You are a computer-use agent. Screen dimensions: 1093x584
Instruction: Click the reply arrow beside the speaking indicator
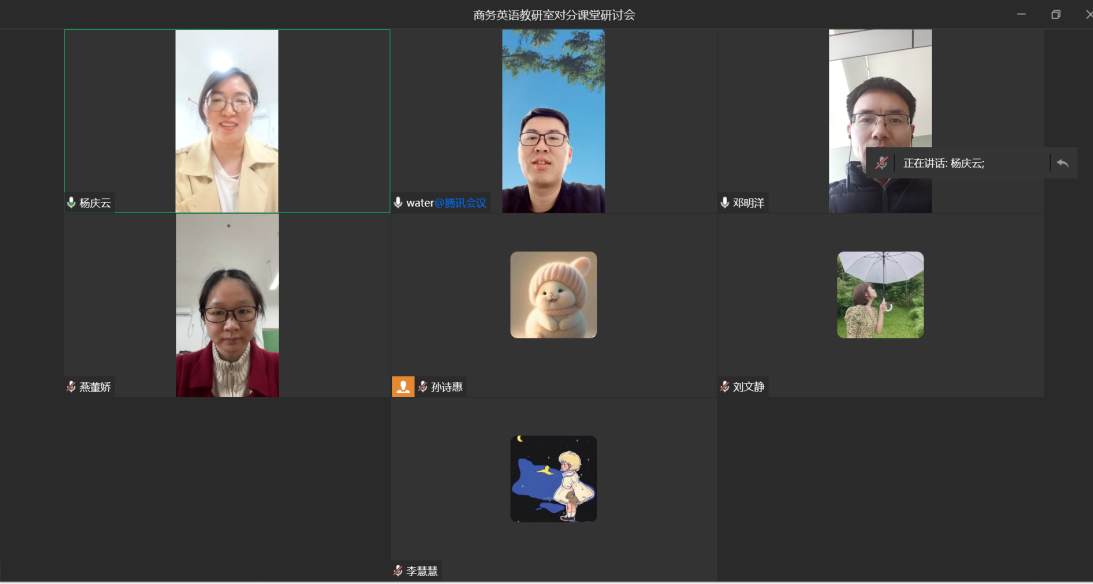1063,163
